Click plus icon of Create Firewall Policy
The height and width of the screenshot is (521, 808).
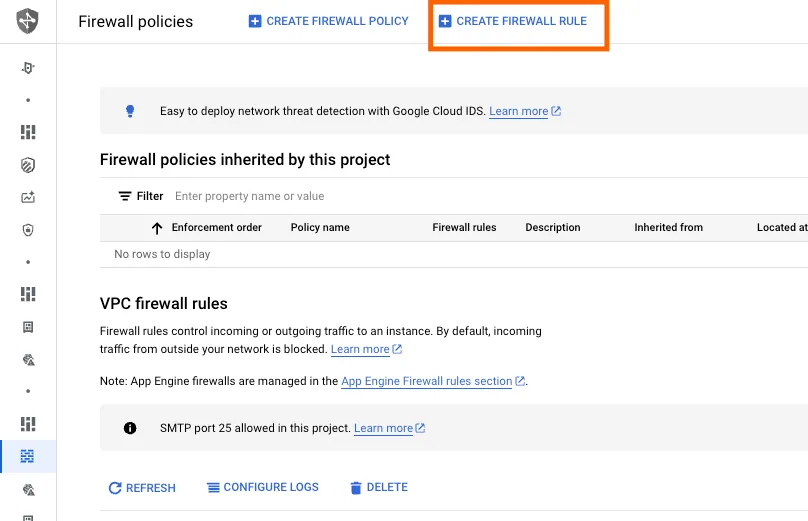coord(255,21)
